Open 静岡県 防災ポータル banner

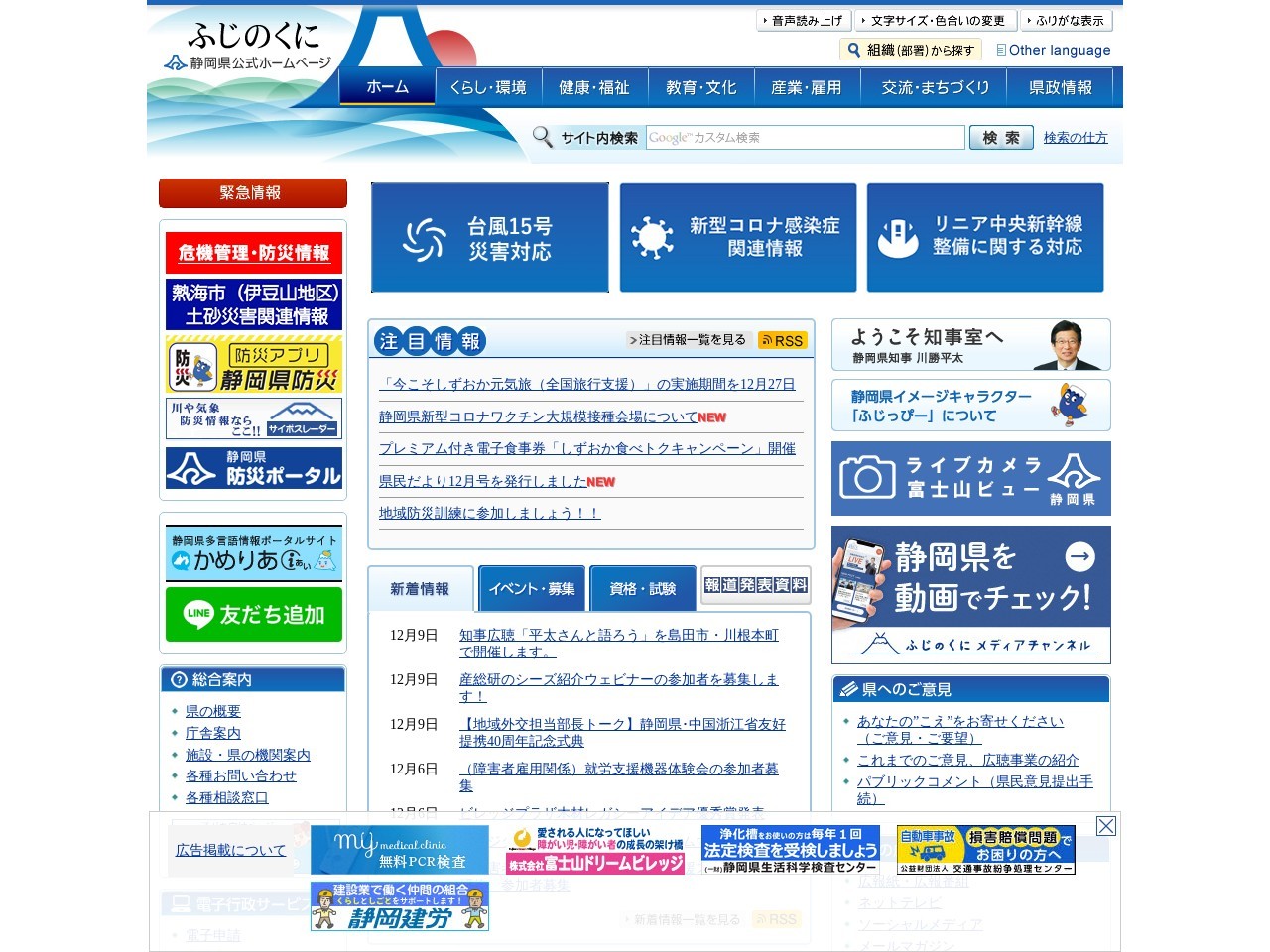tap(254, 468)
